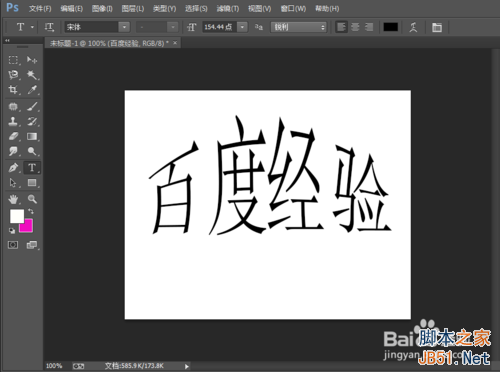Viewport: 500px width, 372px height.
Task: Open the Create Warped Text dialog
Action: coord(414,27)
